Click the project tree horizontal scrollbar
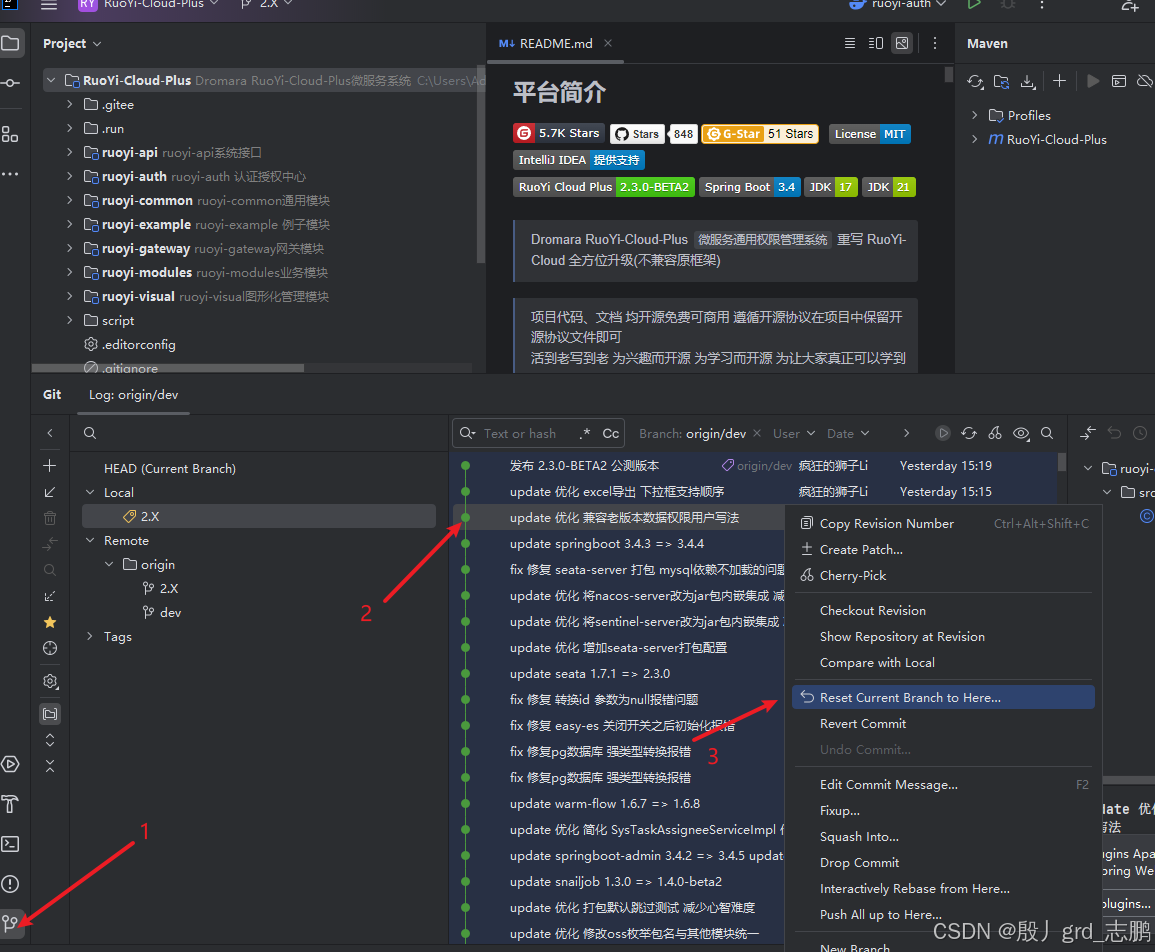 (168, 368)
